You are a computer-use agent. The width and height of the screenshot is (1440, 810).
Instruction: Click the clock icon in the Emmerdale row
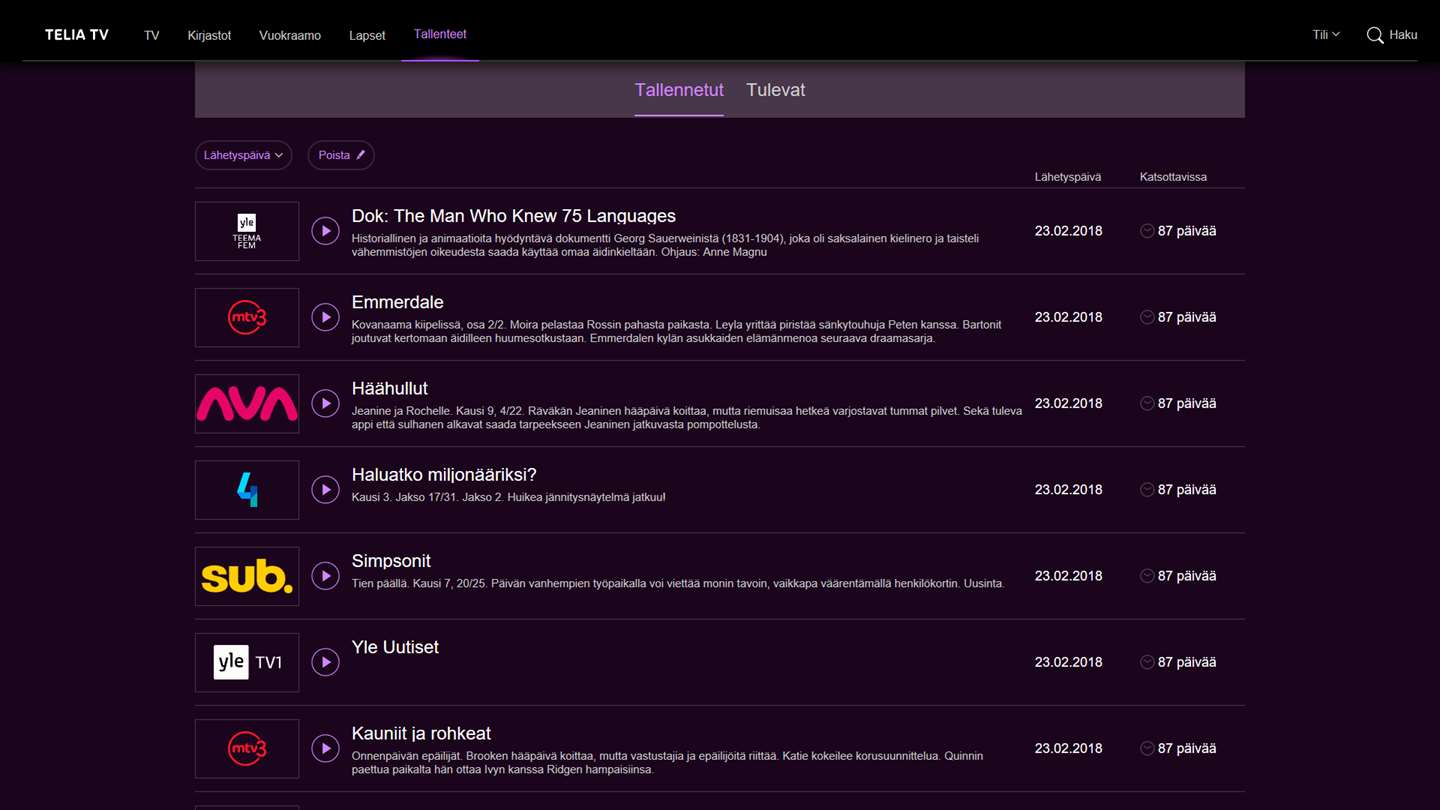click(1147, 317)
